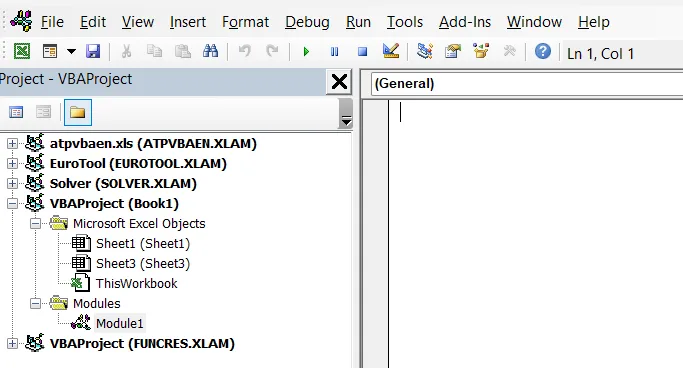Open Properties Window toolbar icon
The height and width of the screenshot is (368, 683).
coord(453,51)
